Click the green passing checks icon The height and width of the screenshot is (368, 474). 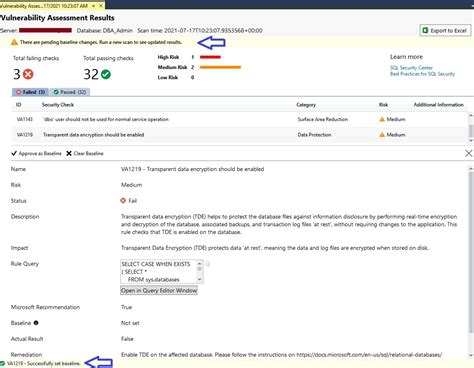[106, 74]
